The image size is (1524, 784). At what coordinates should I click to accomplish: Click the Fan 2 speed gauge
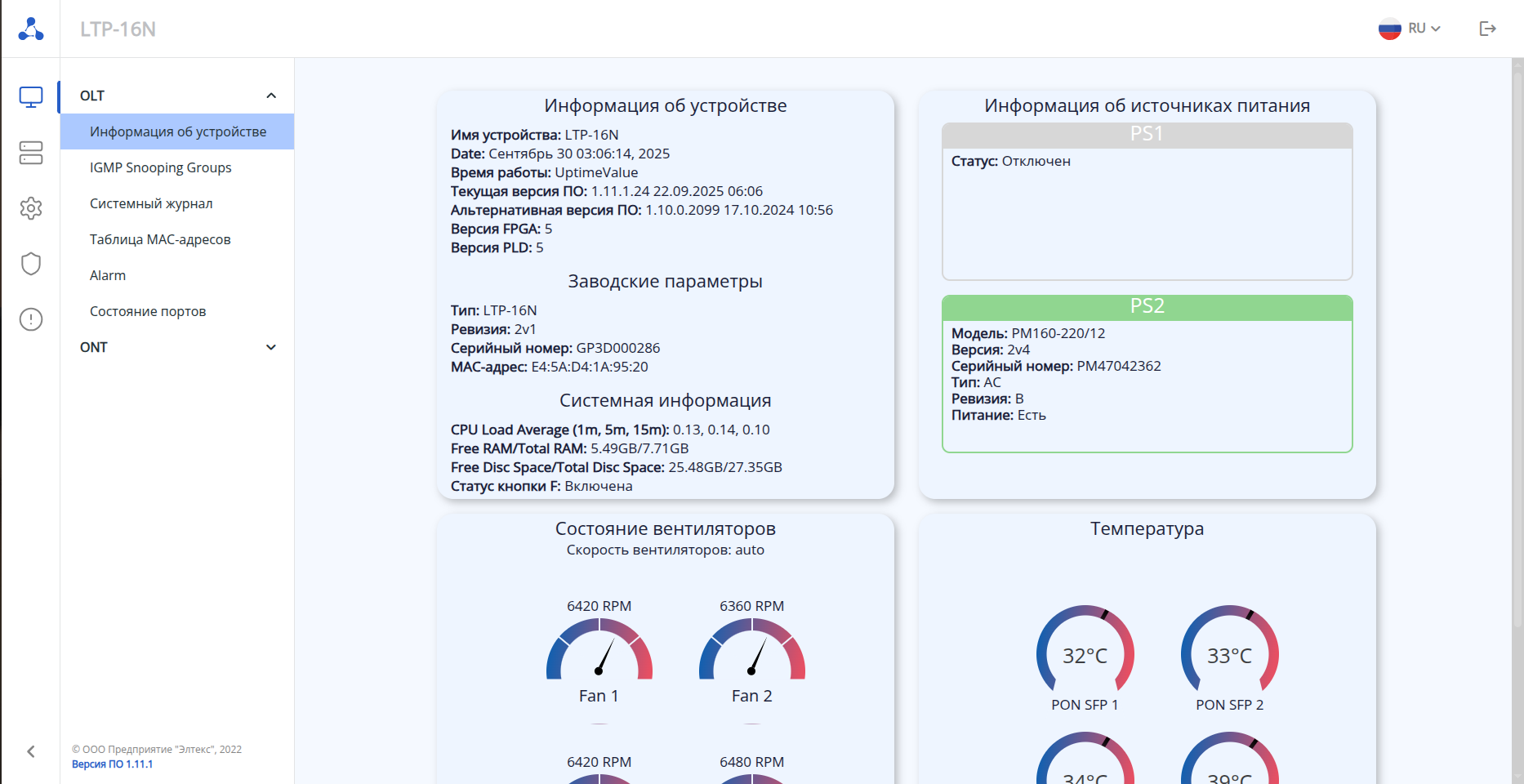752,649
